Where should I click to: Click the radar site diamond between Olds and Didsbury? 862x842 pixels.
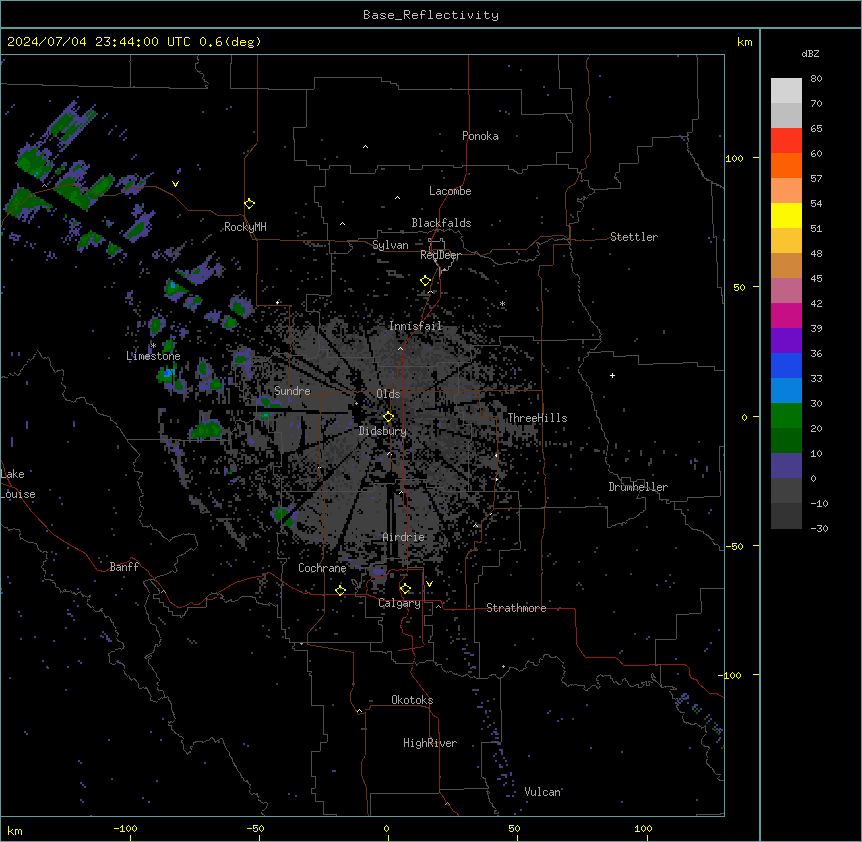(388, 417)
